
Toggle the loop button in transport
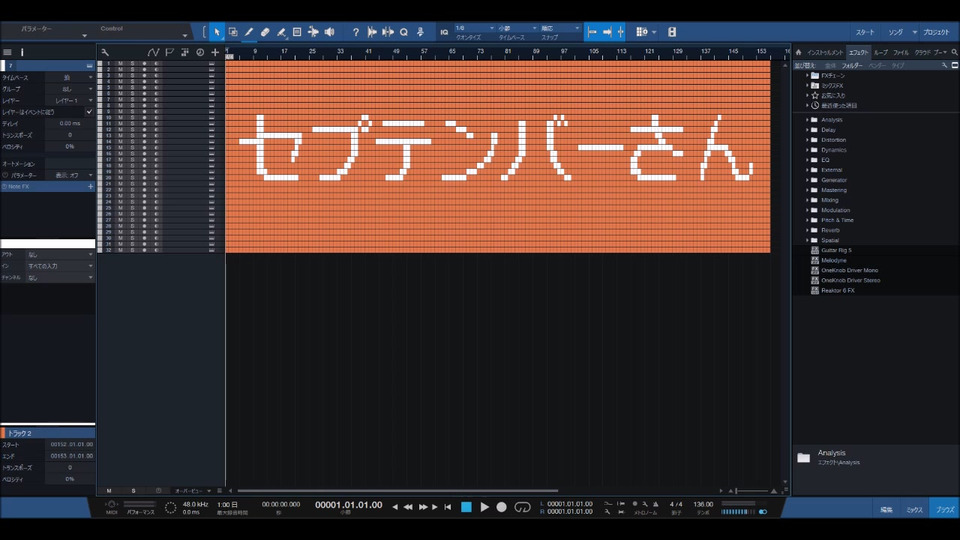[522, 507]
